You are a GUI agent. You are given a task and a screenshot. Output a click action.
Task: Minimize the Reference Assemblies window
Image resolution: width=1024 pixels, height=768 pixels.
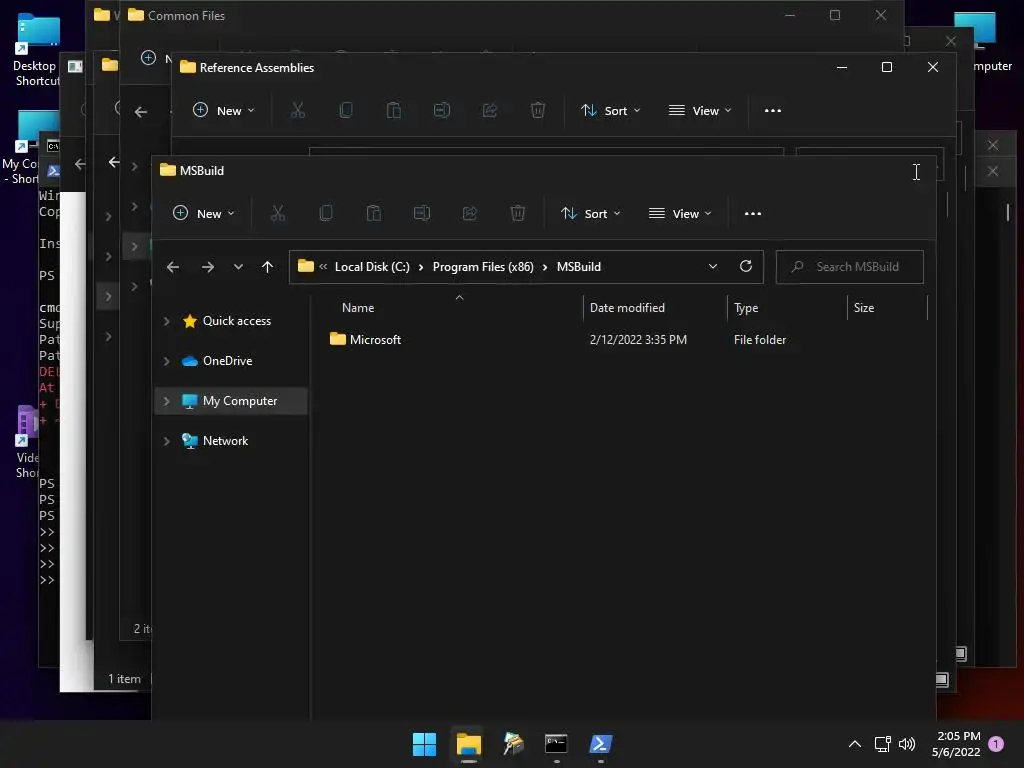click(x=842, y=67)
